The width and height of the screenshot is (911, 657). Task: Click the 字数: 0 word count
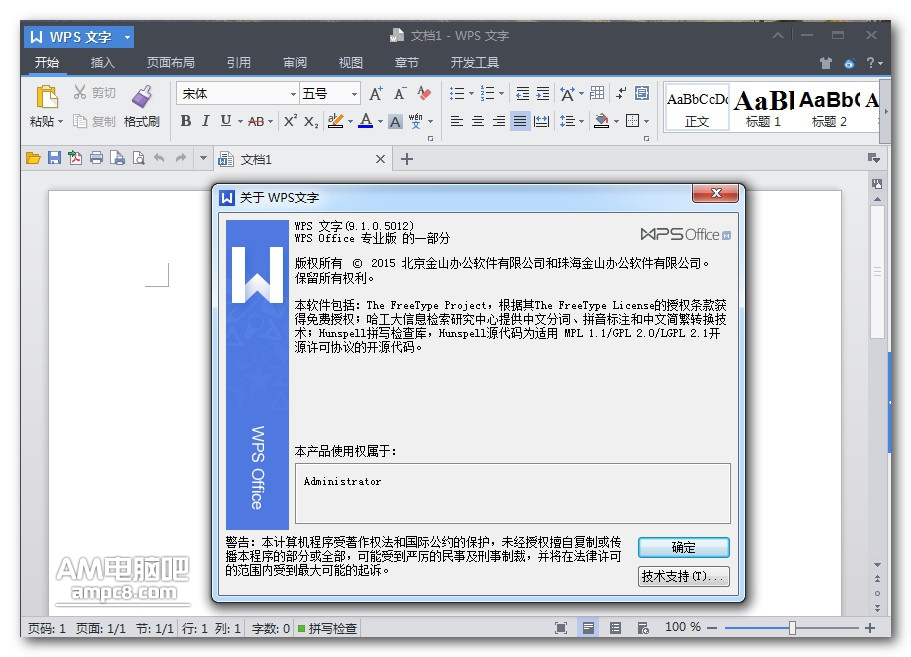pos(271,628)
